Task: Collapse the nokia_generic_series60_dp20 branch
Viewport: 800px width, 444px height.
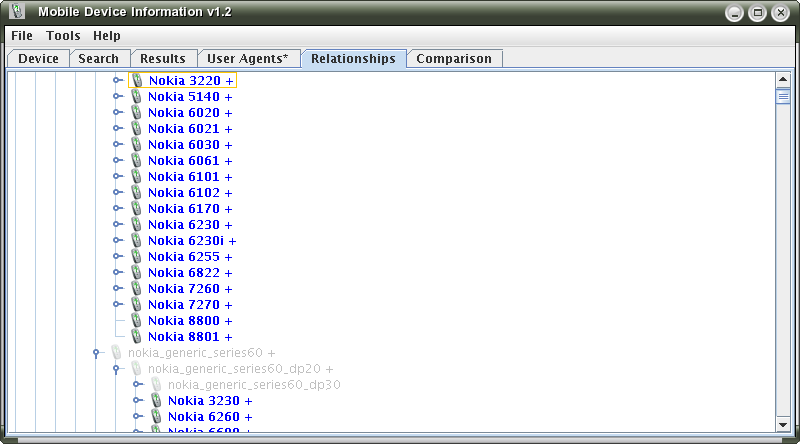Action: tap(117, 369)
